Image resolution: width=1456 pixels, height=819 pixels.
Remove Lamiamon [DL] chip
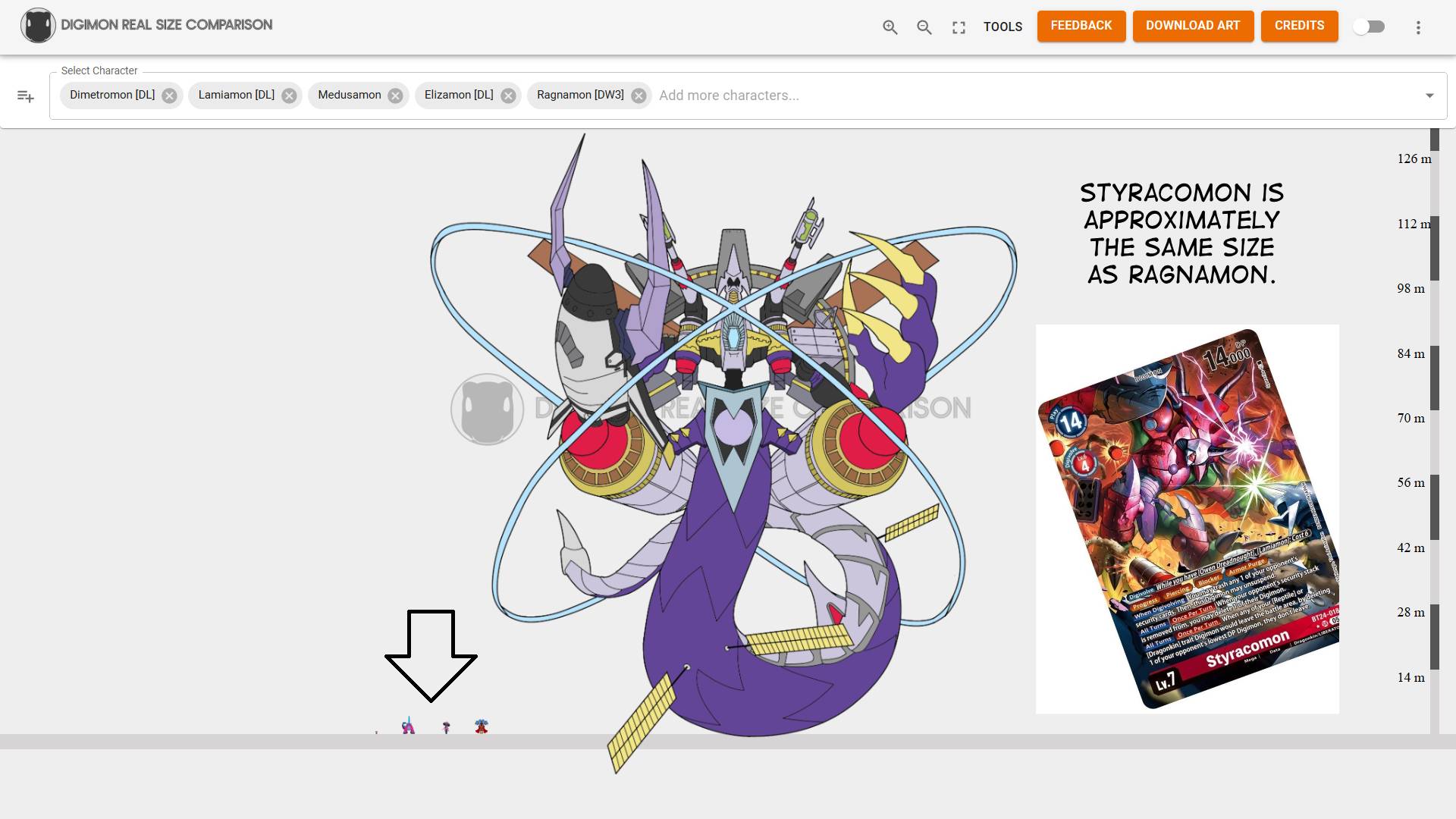tap(289, 96)
